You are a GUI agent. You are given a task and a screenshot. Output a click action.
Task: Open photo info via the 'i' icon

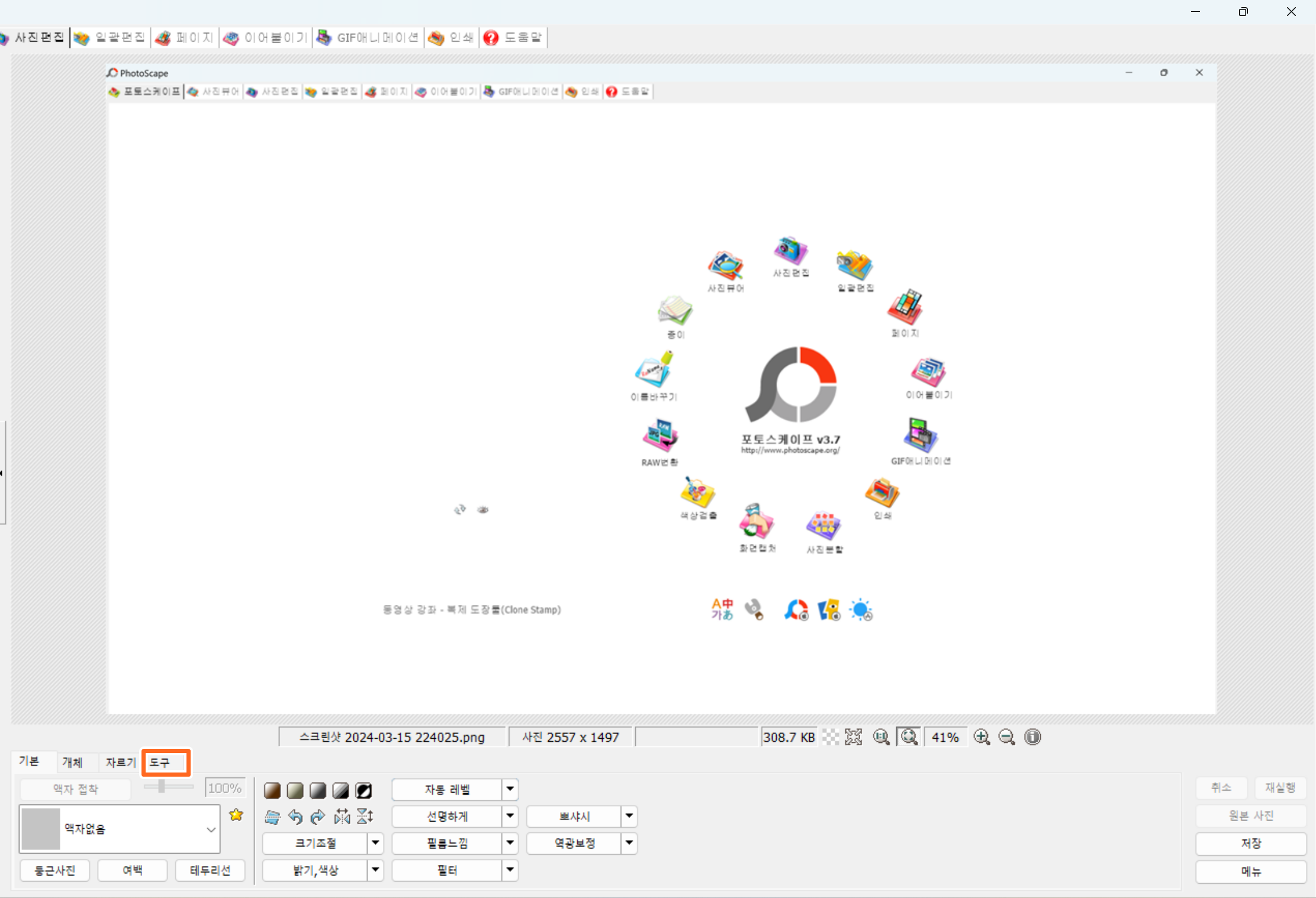1032,737
